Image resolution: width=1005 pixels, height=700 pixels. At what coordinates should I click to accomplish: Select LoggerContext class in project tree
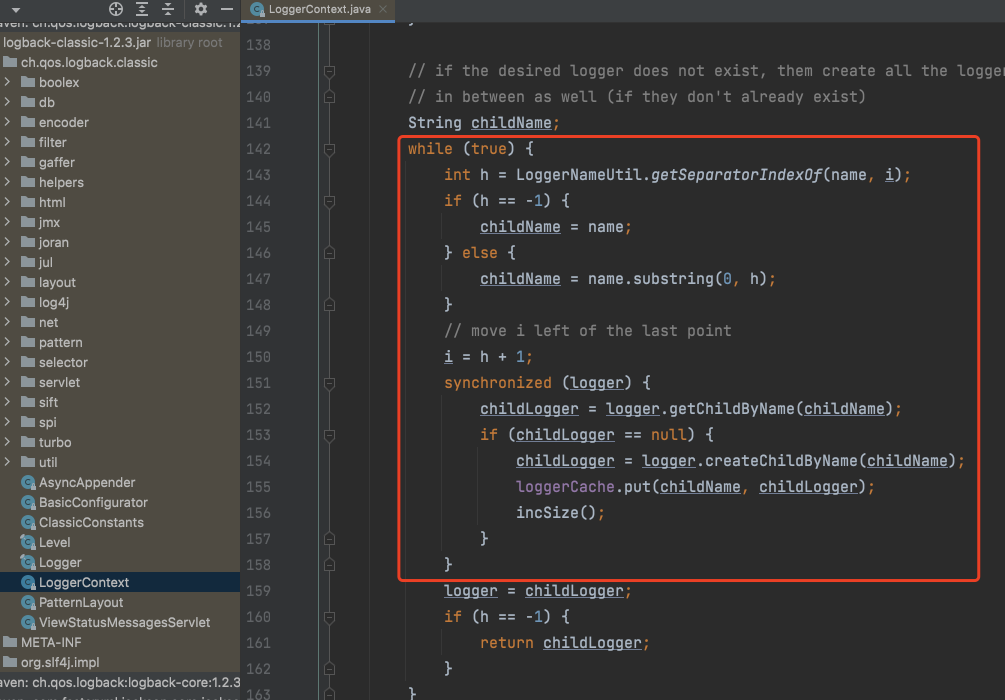click(x=84, y=582)
